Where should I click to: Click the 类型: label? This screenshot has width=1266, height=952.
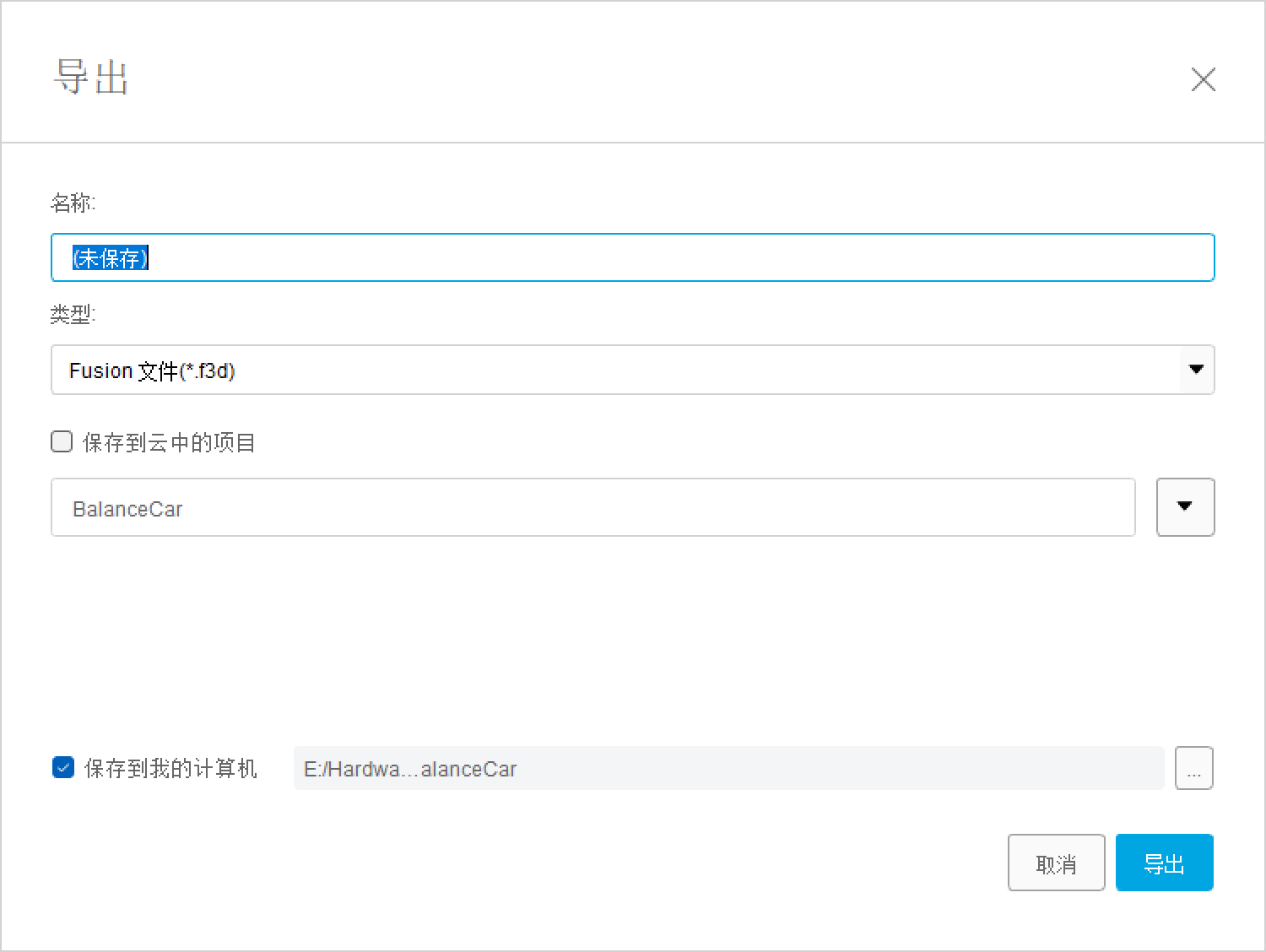pos(73,315)
